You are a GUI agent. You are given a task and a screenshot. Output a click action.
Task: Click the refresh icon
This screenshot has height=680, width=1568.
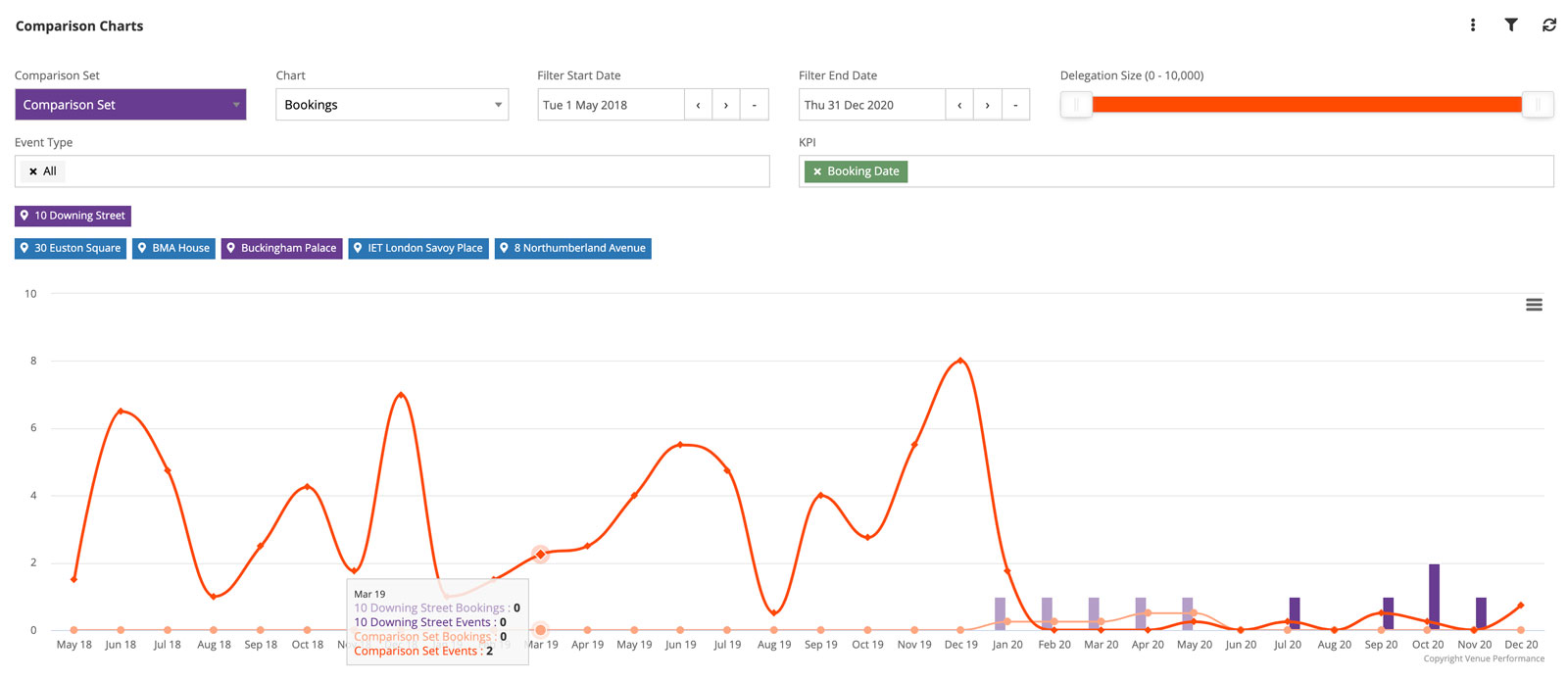point(1549,25)
